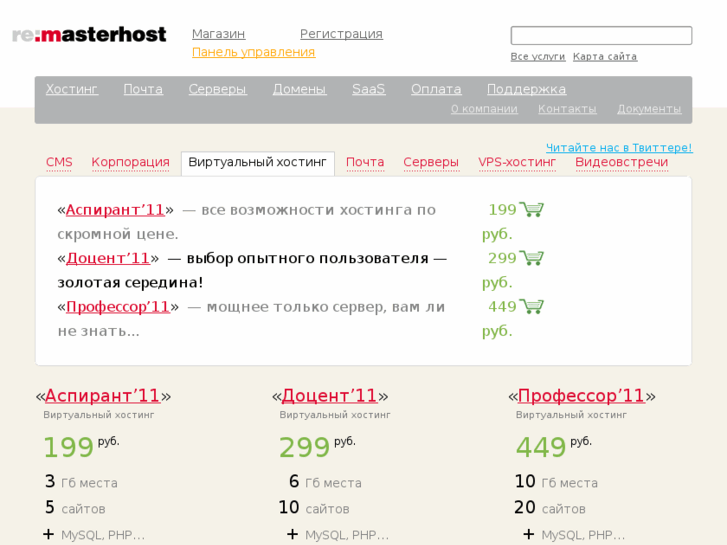The image size is (727, 545).
Task: Switch to the Корпорация tab
Action: coord(130,162)
